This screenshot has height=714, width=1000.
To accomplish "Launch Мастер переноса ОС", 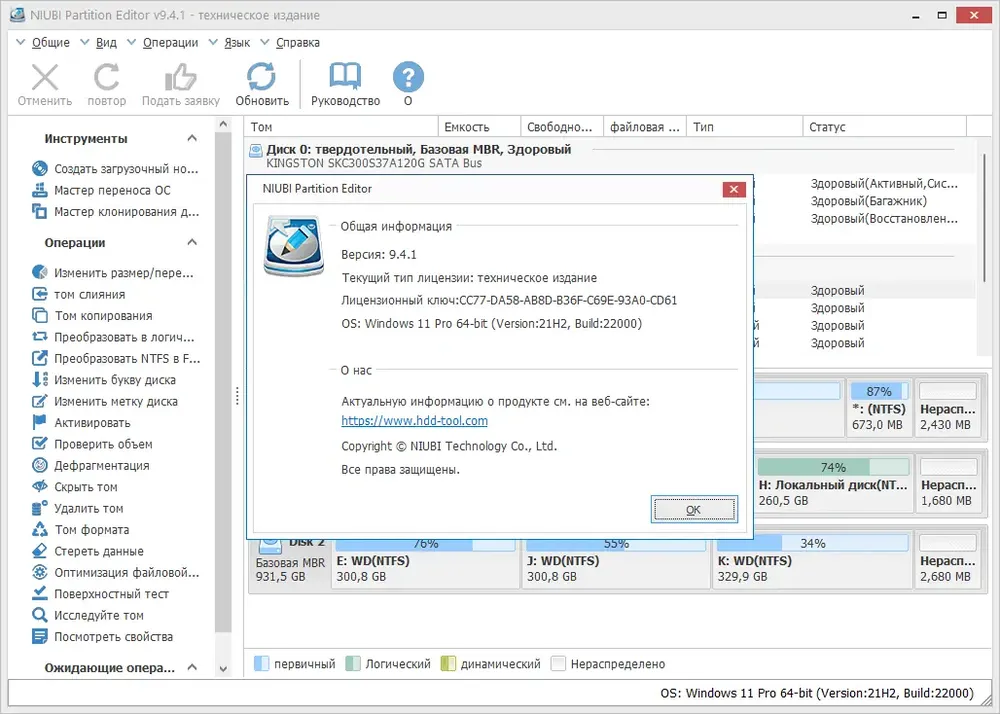I will pyautogui.click(x=101, y=190).
